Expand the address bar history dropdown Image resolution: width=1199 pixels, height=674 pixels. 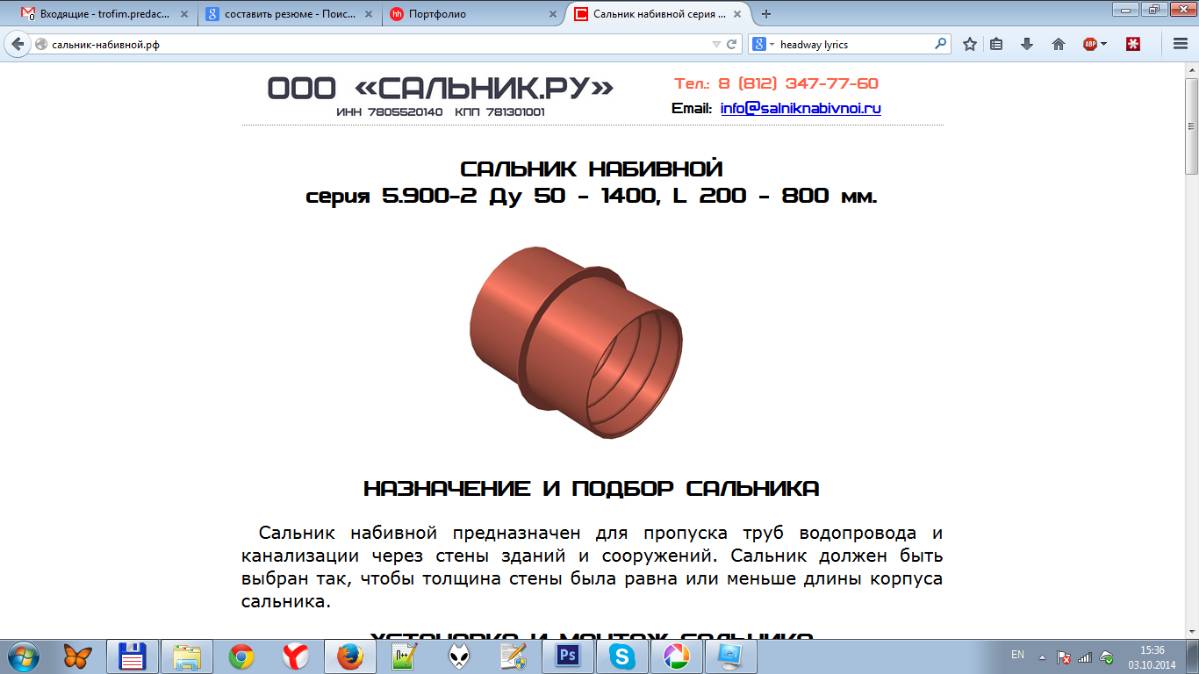coord(716,44)
